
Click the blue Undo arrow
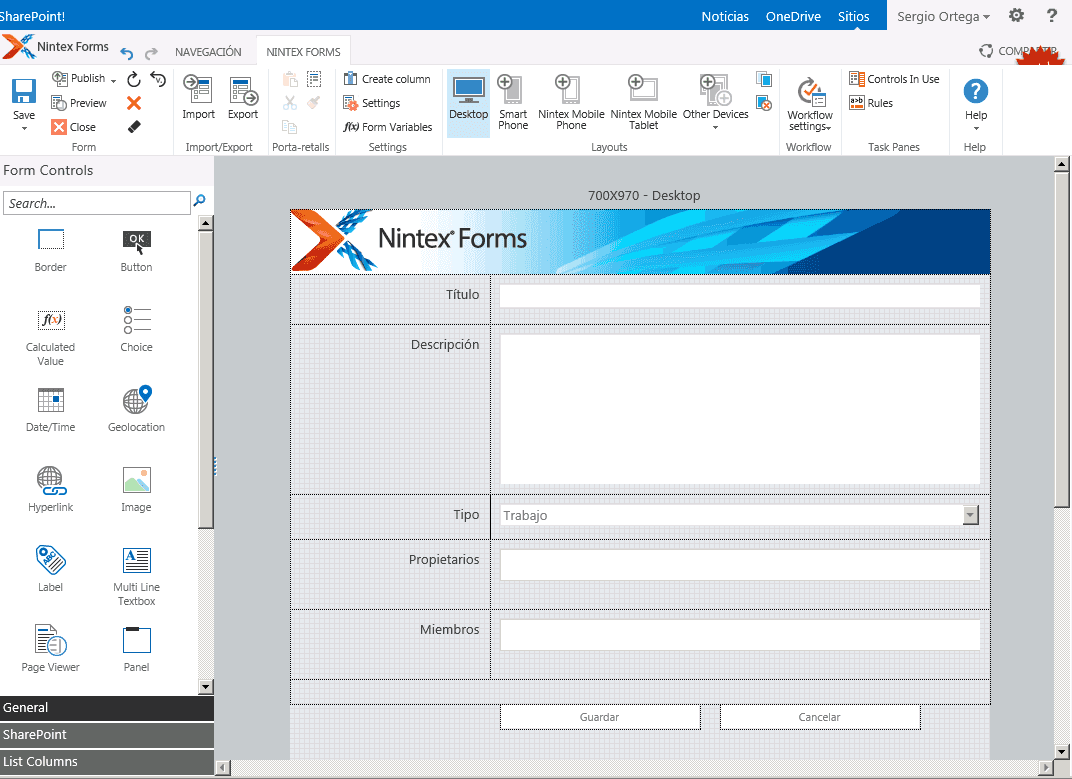tap(126, 53)
